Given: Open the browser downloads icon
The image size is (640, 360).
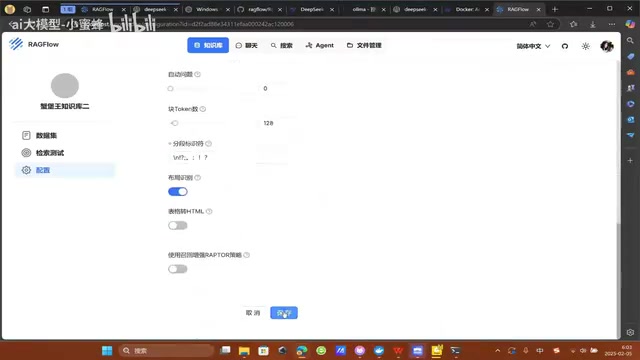Looking at the screenshot, I should pos(593,24).
